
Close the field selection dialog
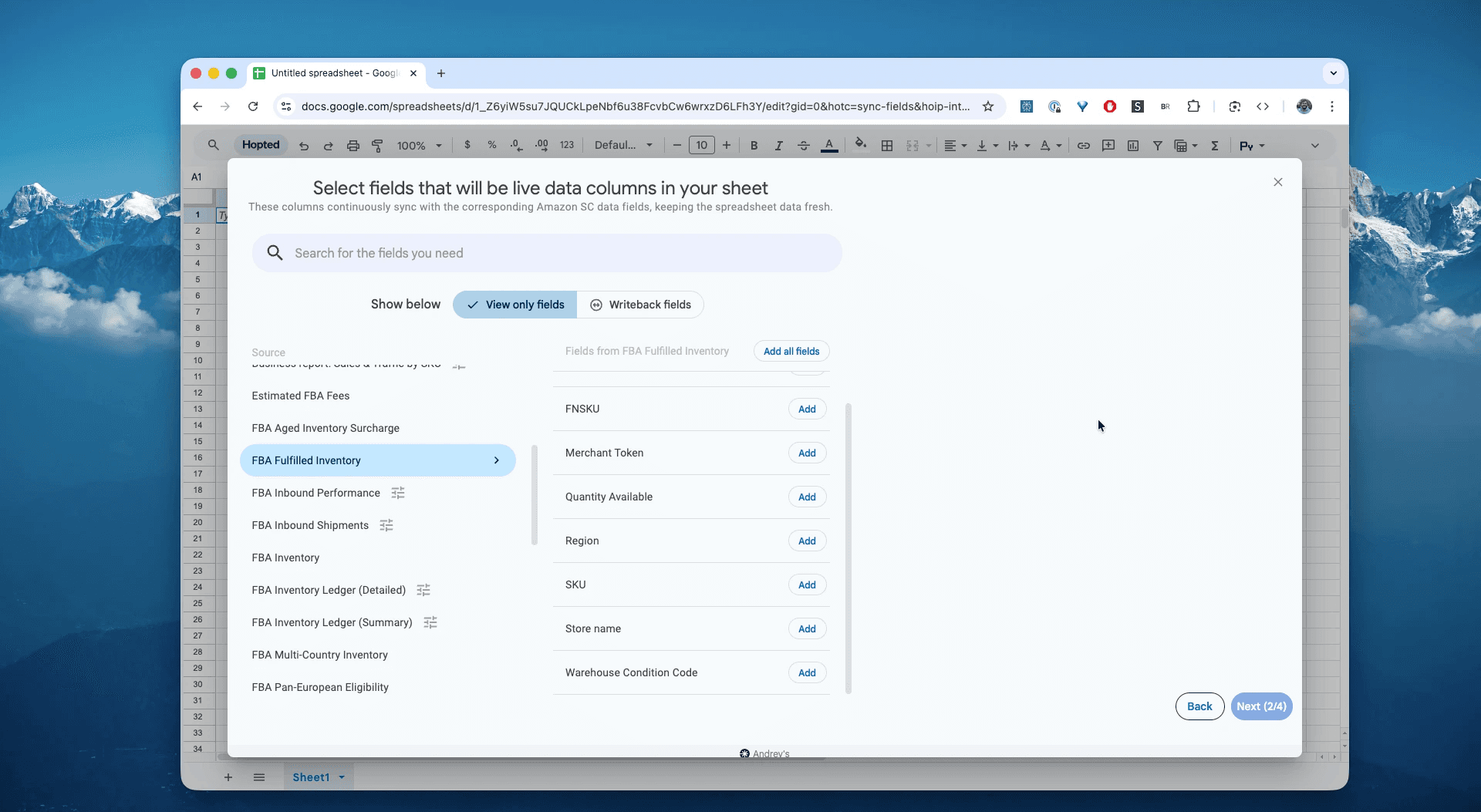tap(1278, 182)
